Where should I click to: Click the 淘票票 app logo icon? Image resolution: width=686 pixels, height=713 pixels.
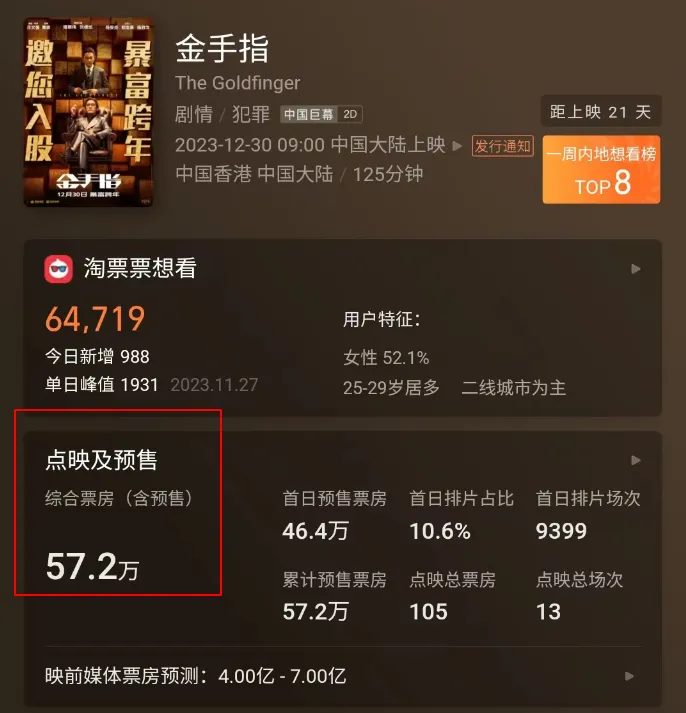coord(58,269)
